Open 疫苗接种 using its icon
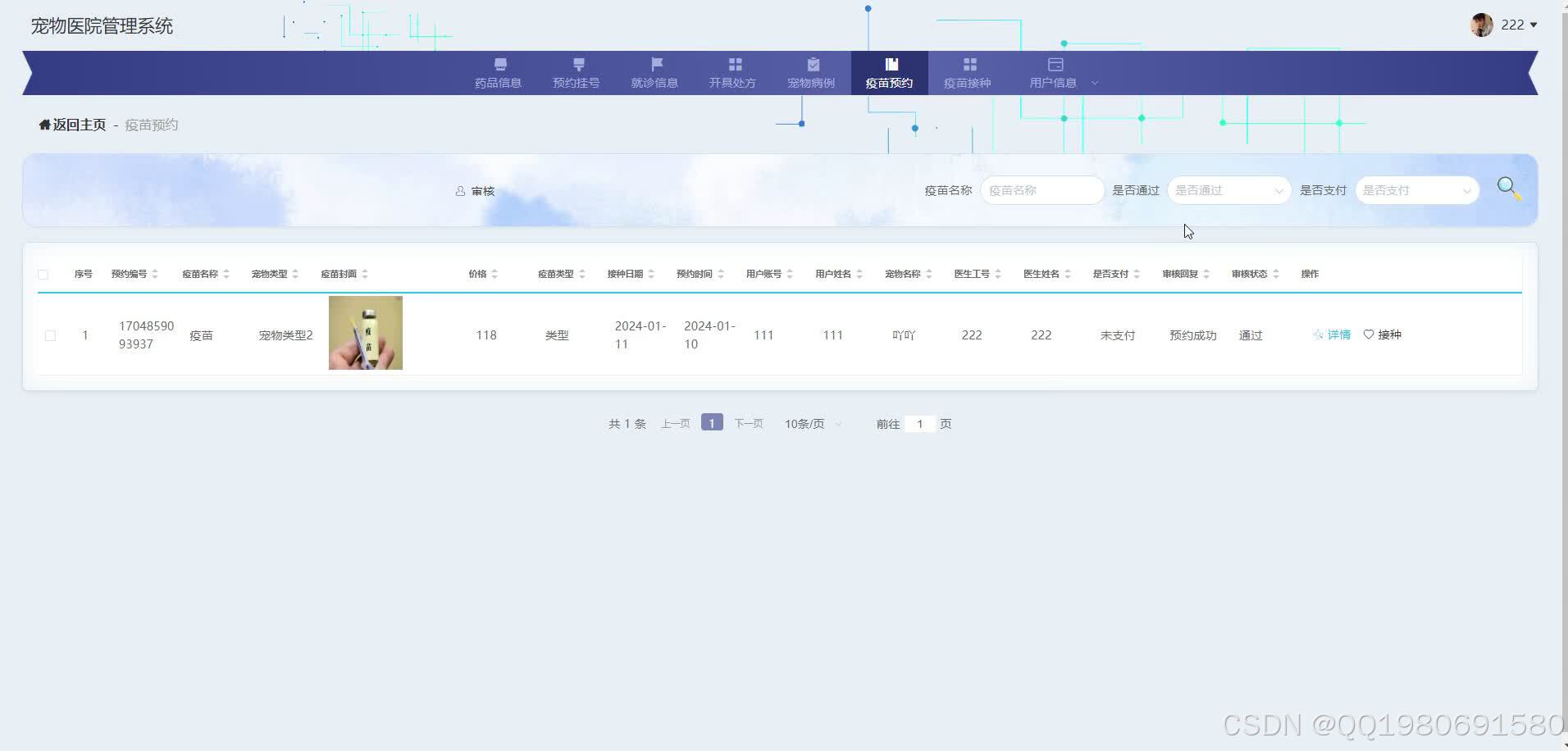Viewport: 1568px width, 751px height. coord(969,64)
